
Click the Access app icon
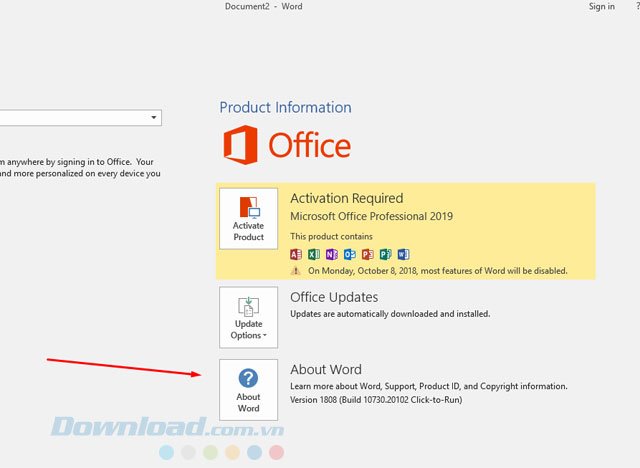(296, 254)
